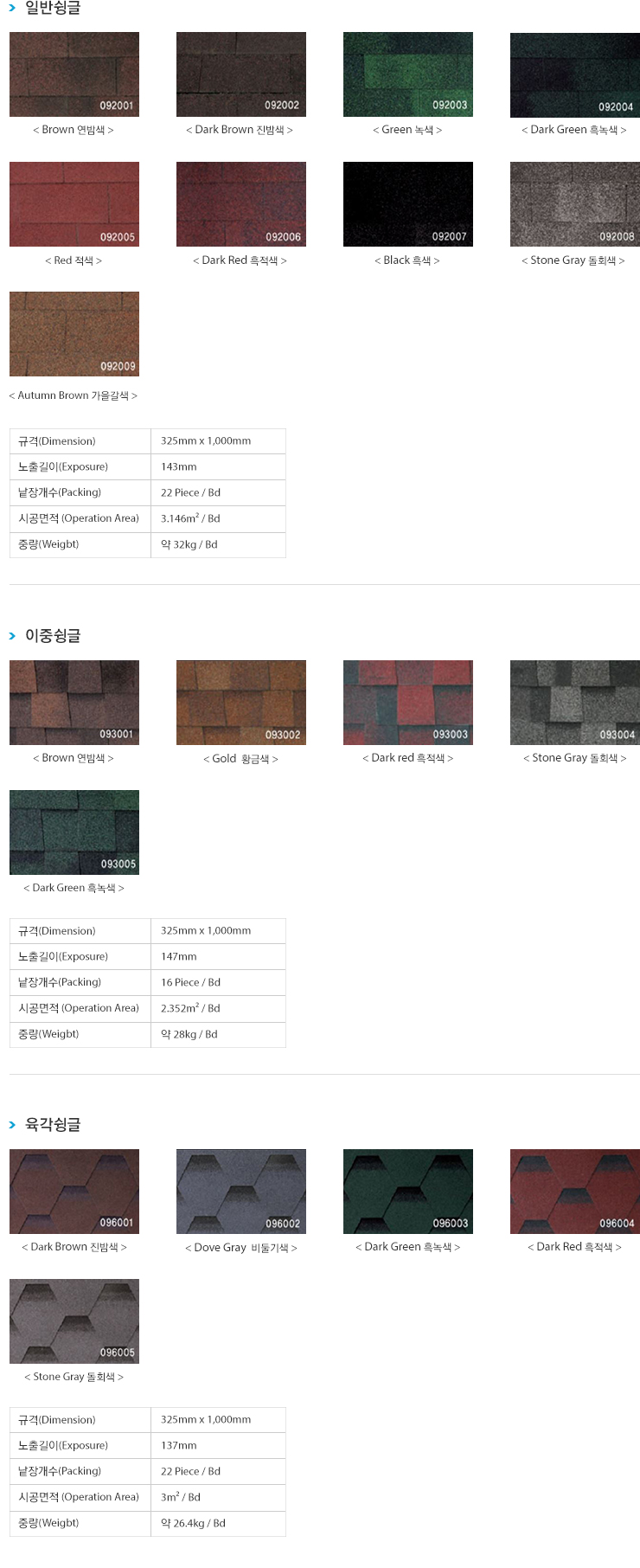The image size is (640, 1568).
Task: Click the Dark Green 093005 shingle image
Action: (74, 832)
